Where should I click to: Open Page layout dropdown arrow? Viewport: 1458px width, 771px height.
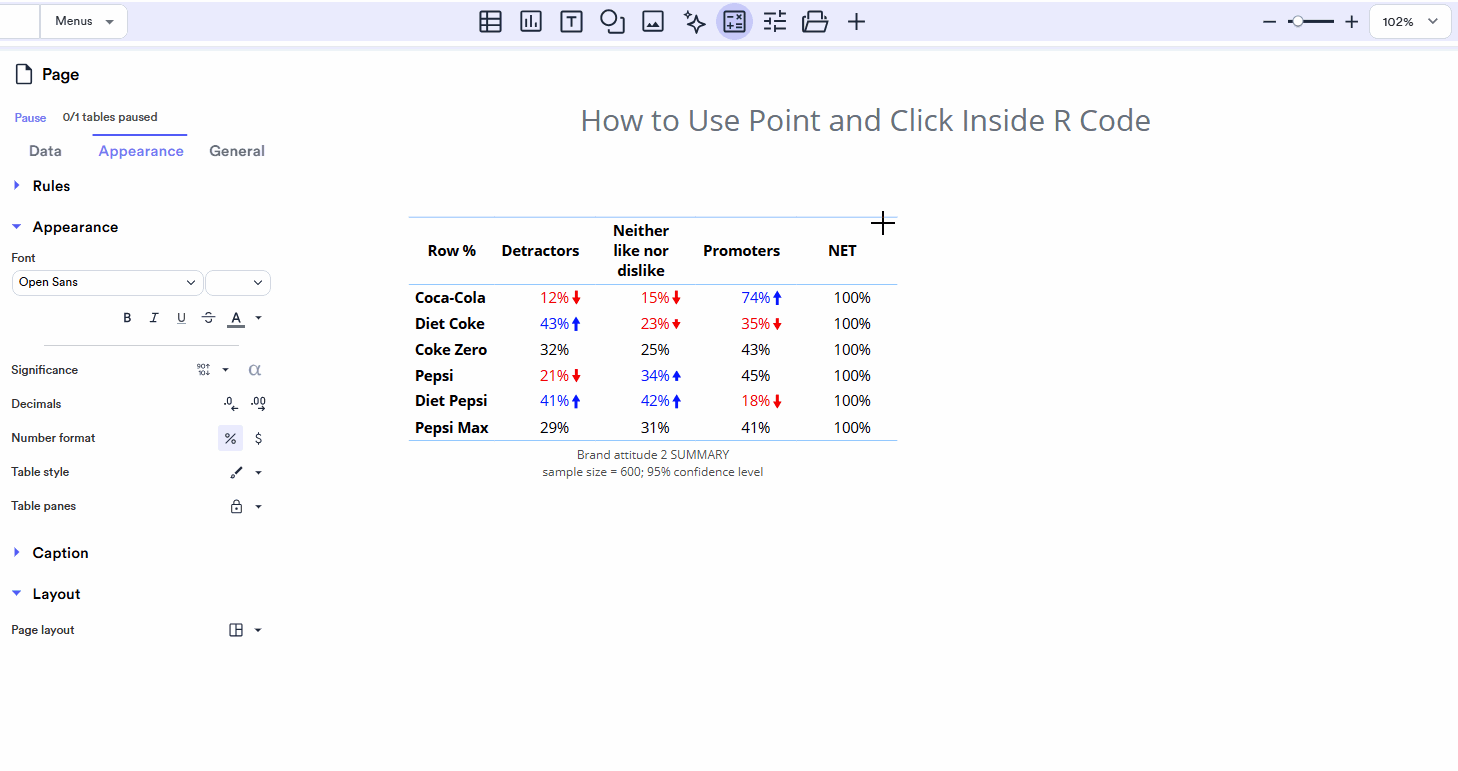pos(259,630)
